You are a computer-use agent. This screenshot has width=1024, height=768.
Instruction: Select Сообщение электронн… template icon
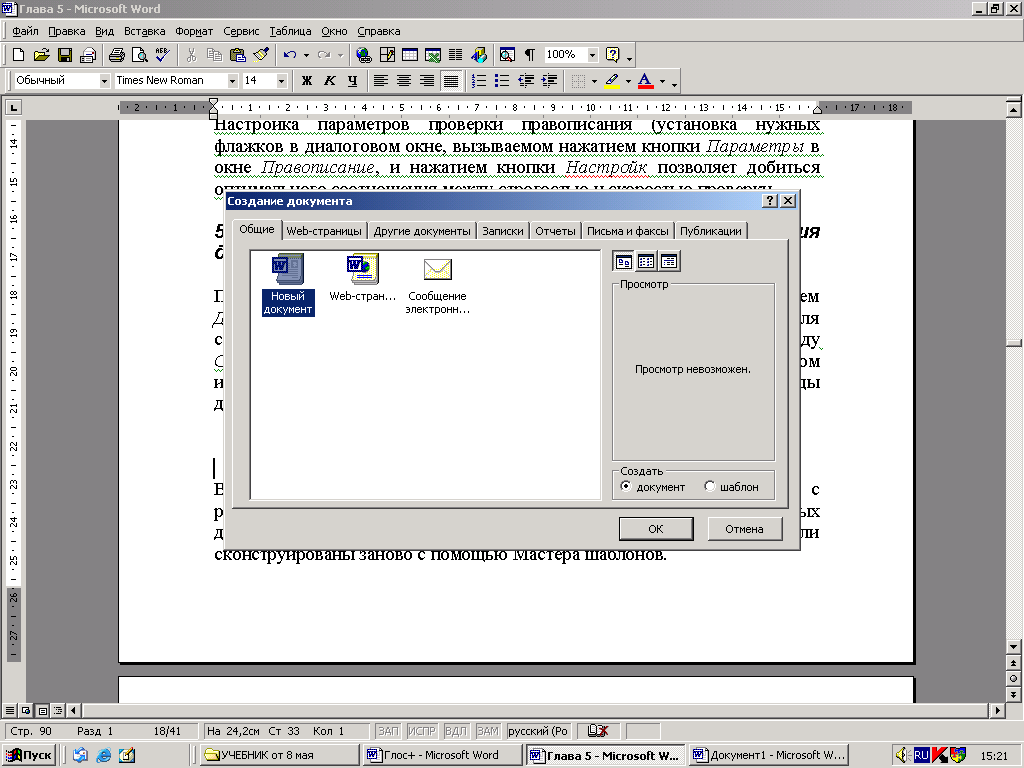click(438, 286)
